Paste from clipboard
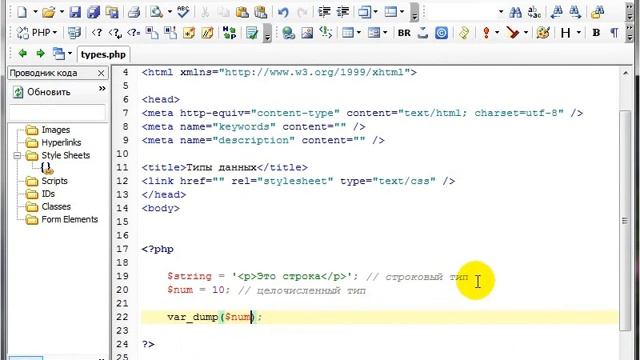The width and height of the screenshot is (640, 360). (242, 12)
